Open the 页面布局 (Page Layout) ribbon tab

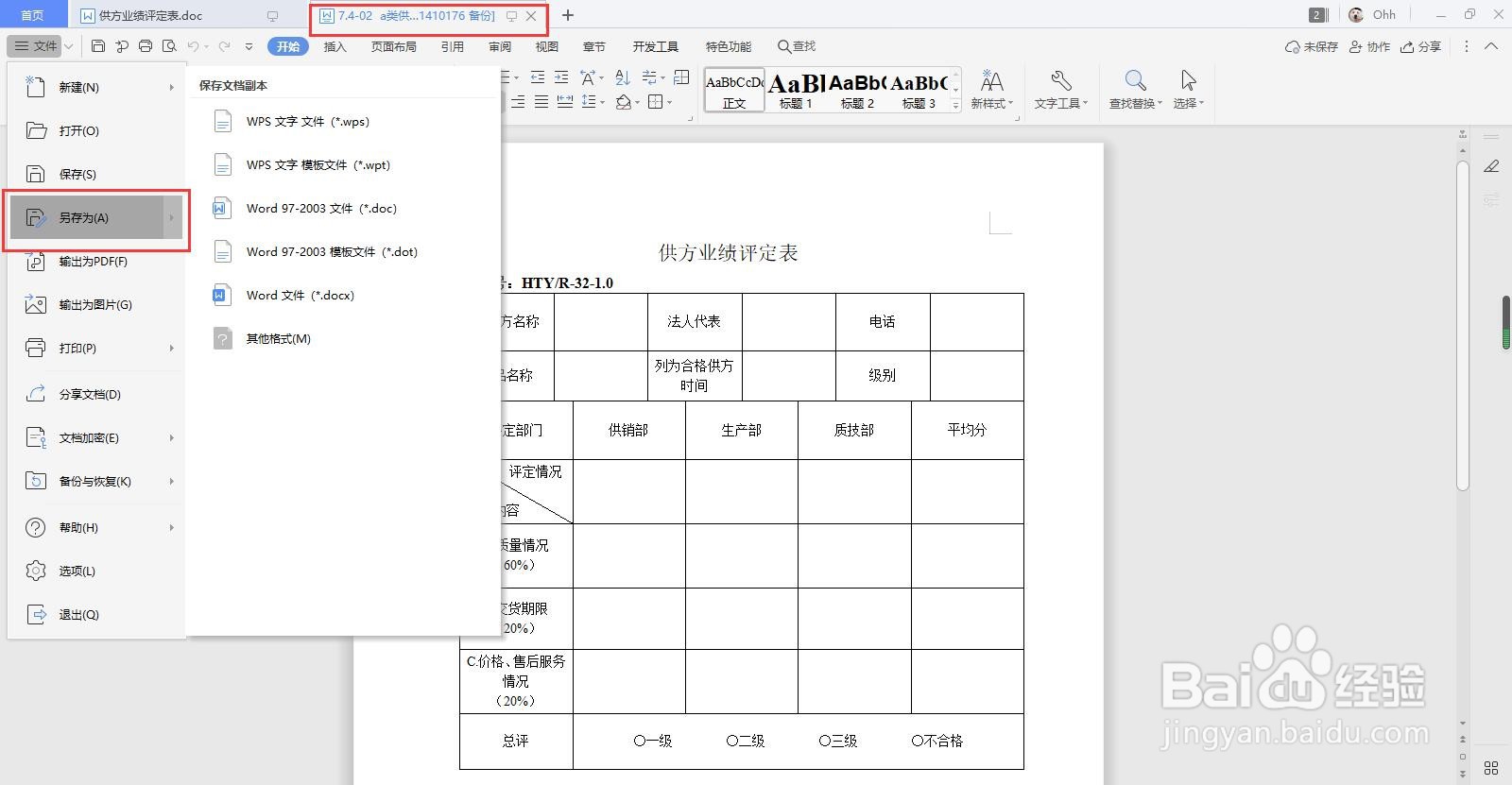click(x=394, y=46)
